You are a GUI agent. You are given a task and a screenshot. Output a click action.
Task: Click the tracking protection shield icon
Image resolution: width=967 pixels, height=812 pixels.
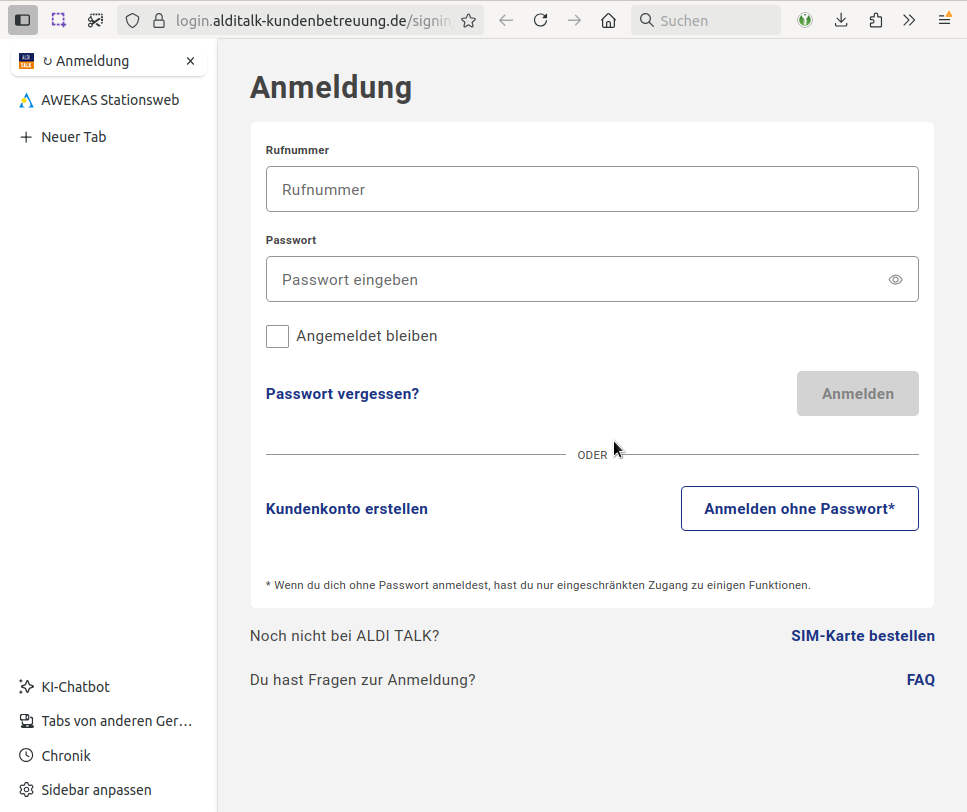tap(133, 20)
